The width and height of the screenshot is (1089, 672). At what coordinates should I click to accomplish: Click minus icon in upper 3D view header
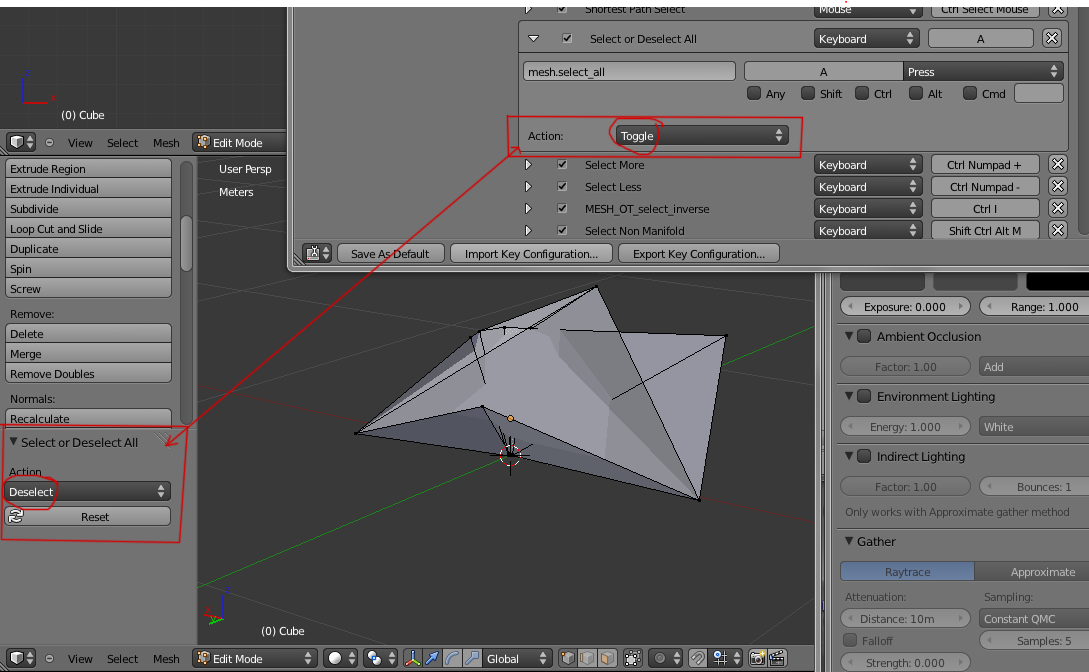[49, 142]
